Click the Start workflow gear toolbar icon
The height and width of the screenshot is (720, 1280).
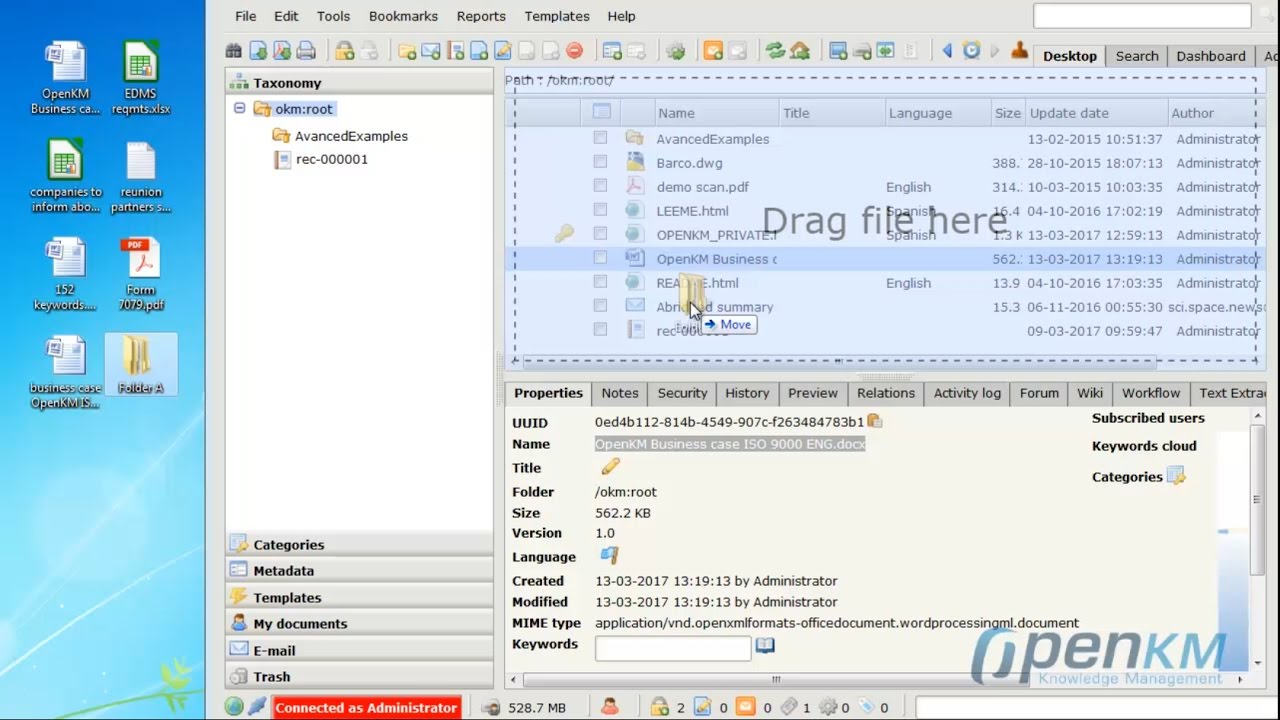point(676,50)
